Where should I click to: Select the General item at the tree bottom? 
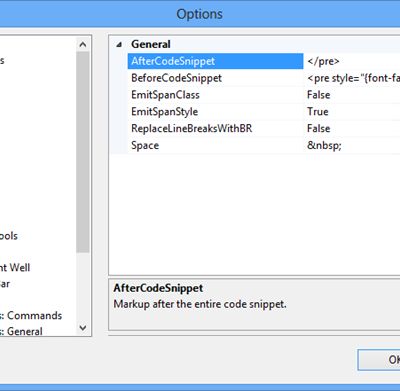click(x=21, y=331)
